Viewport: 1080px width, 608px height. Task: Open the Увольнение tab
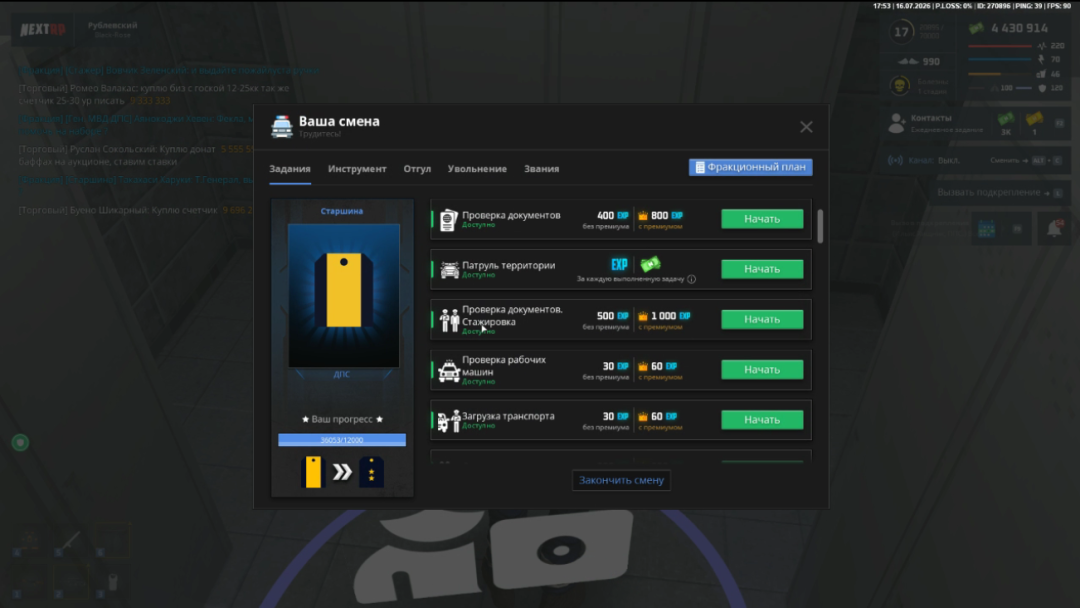(x=477, y=169)
